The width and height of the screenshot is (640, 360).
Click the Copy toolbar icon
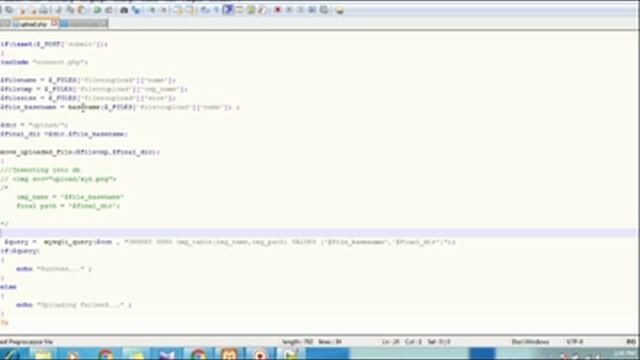point(70,10)
